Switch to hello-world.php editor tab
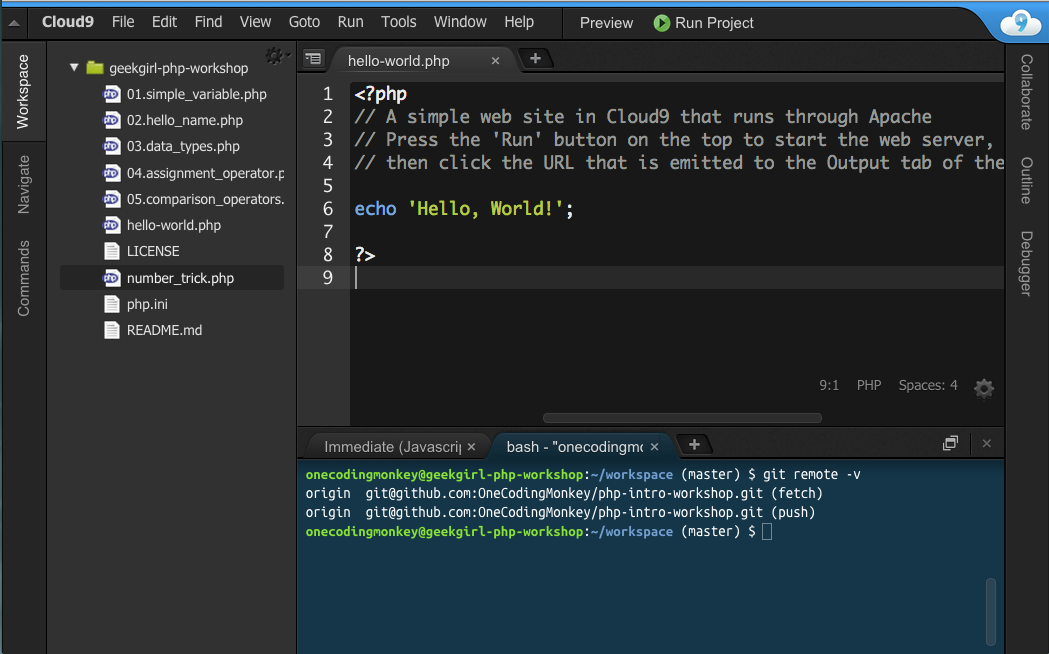The width and height of the screenshot is (1049, 654). 399,61
